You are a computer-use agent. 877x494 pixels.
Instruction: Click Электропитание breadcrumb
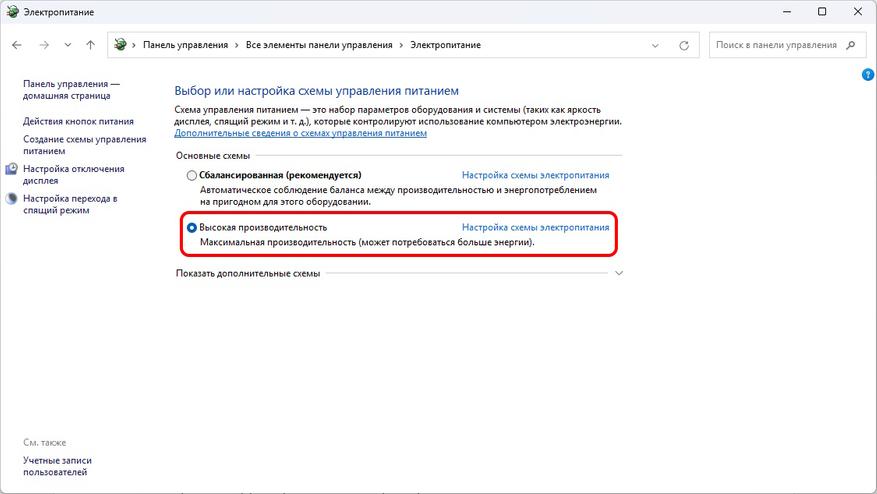(x=446, y=45)
